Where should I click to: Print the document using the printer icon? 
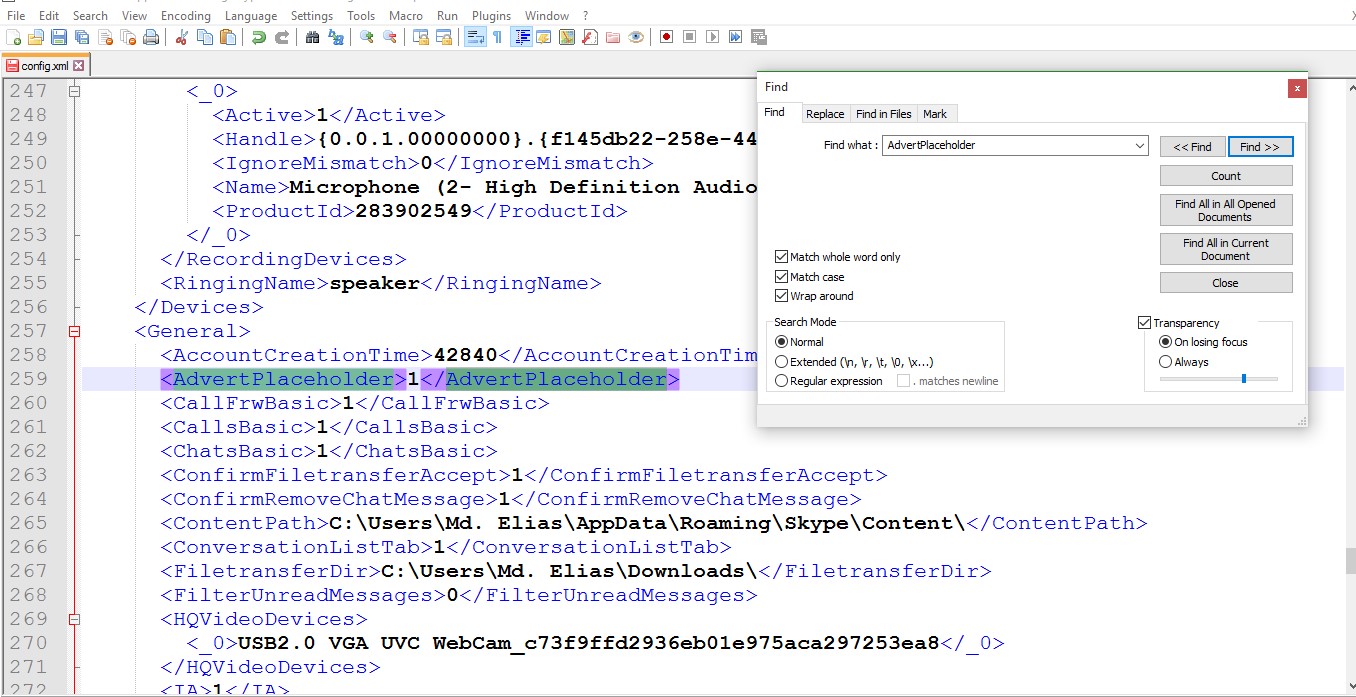150,37
